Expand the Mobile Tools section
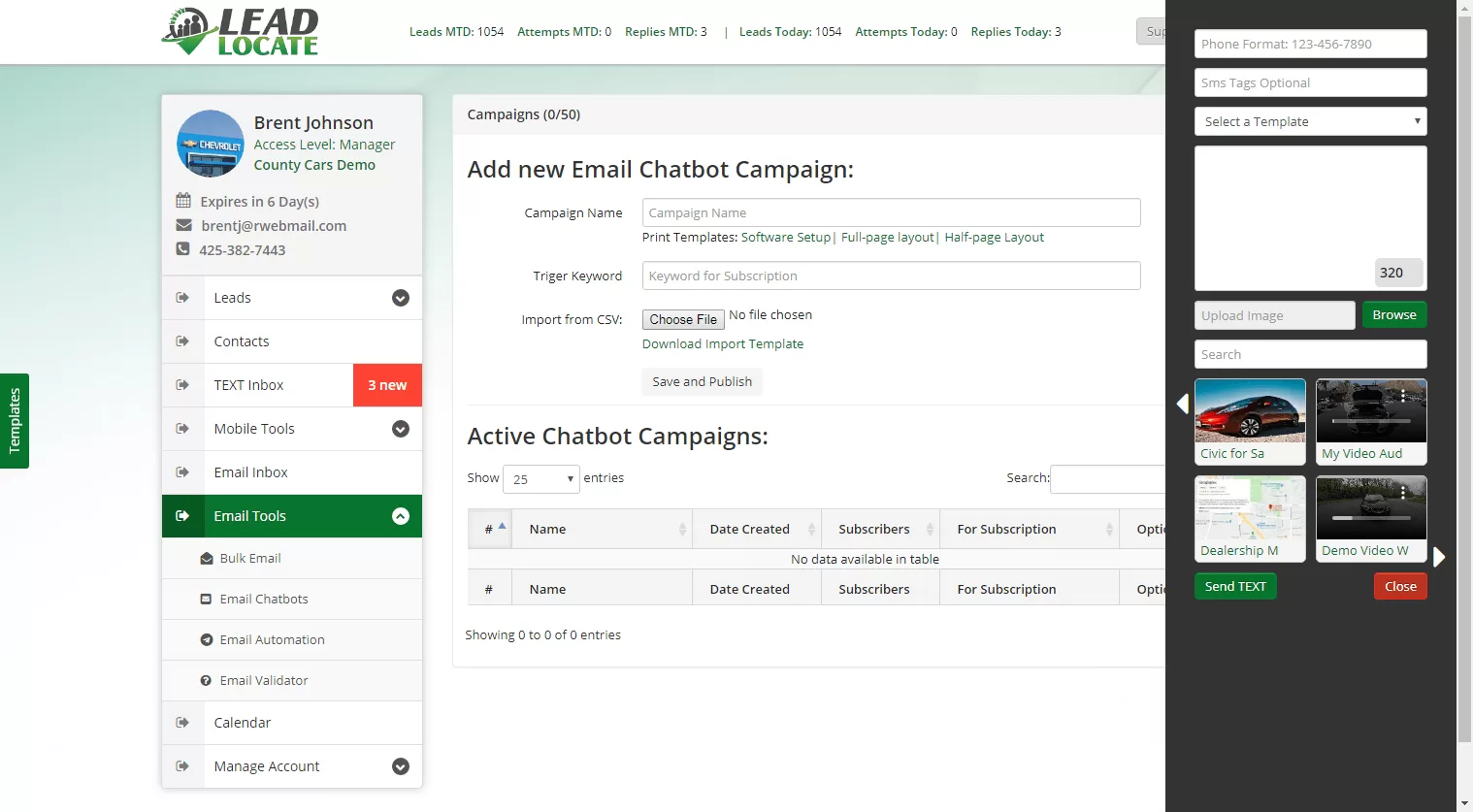This screenshot has height=812, width=1473. point(401,429)
